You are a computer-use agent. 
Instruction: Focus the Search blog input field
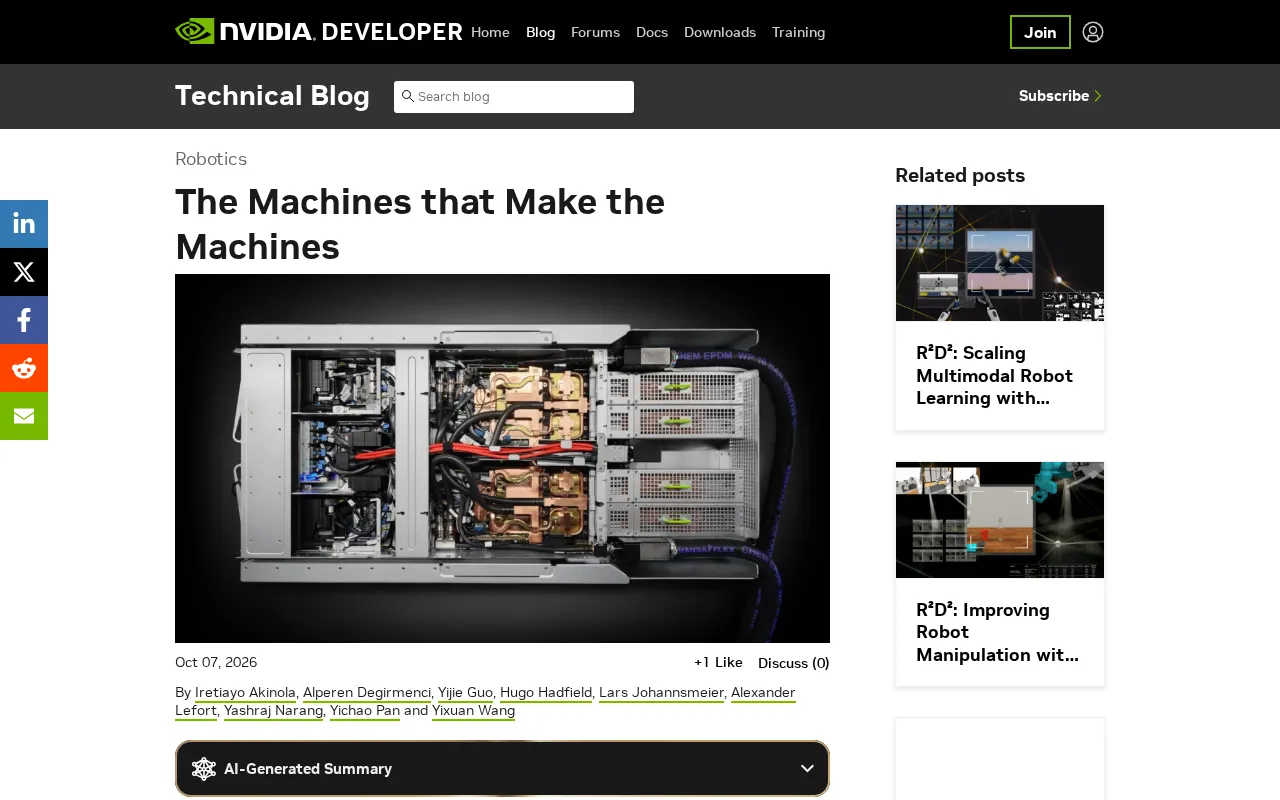point(514,97)
